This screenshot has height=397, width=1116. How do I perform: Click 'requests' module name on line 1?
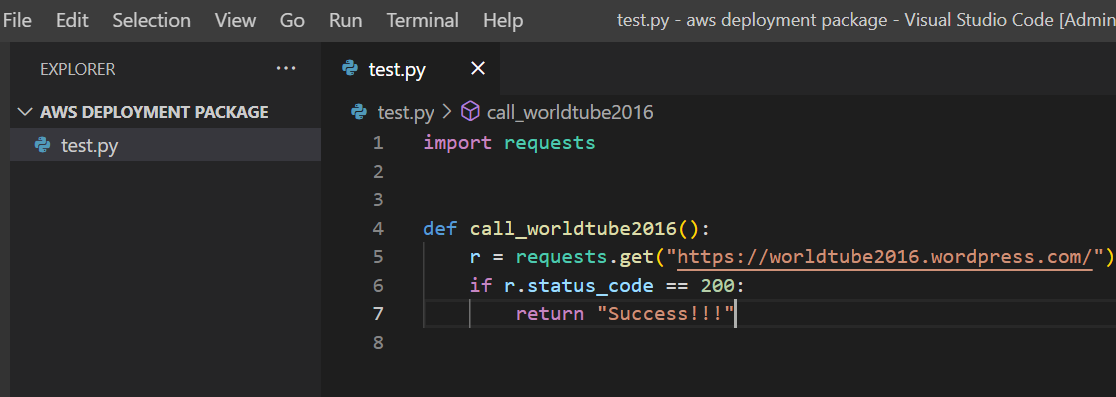[549, 143]
